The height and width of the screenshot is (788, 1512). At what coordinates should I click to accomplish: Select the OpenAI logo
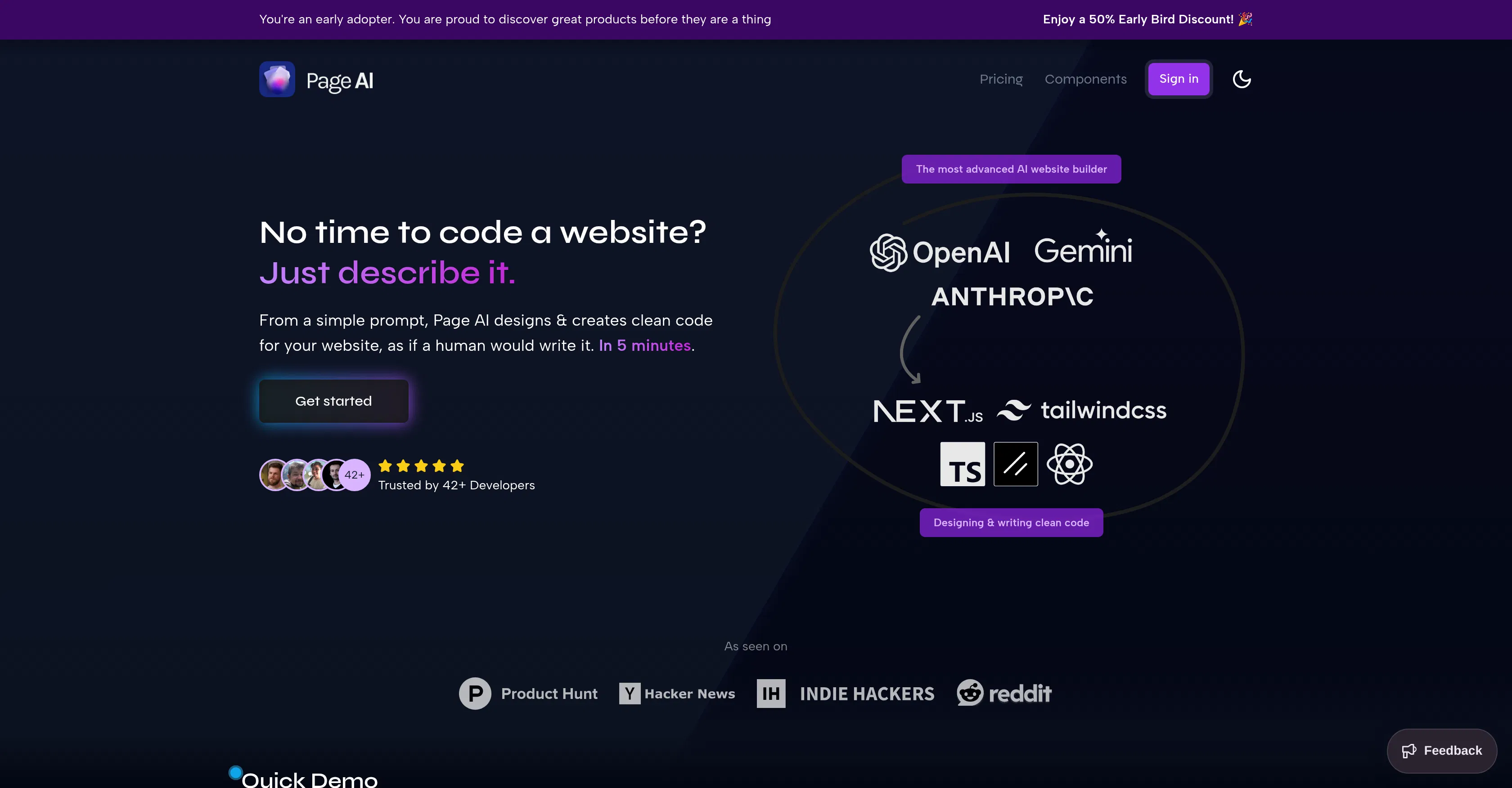tap(940, 252)
